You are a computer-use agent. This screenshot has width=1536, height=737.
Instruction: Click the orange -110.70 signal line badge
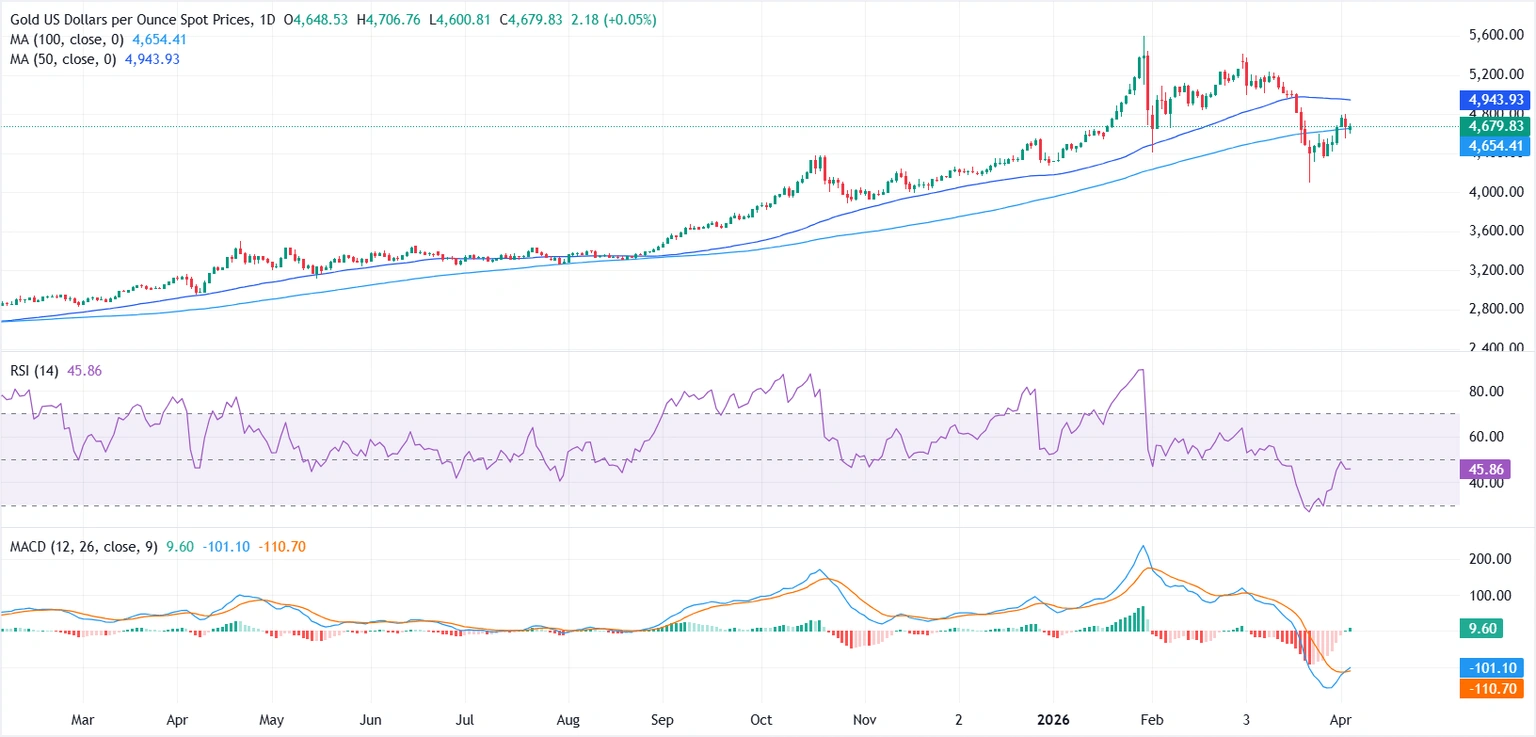1492,688
